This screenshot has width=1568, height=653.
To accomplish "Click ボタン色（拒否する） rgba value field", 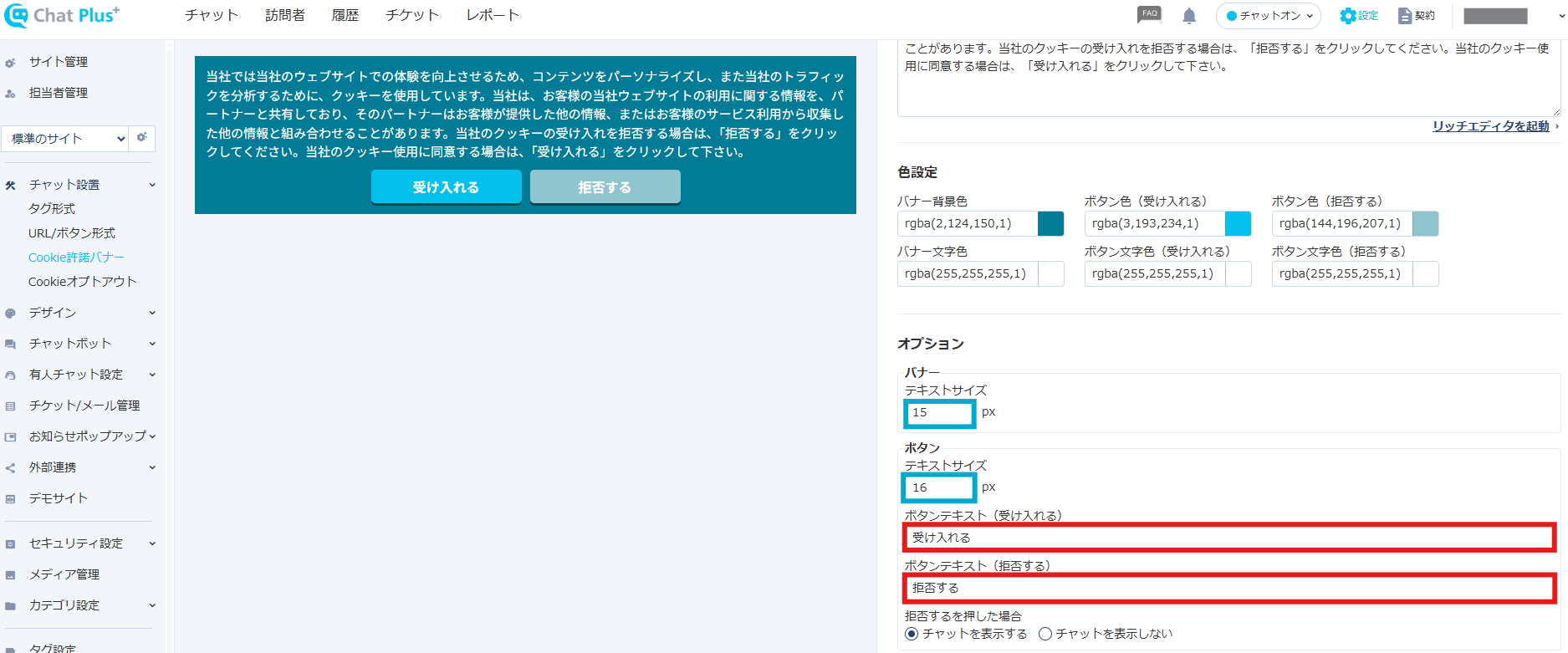I will point(1342,223).
